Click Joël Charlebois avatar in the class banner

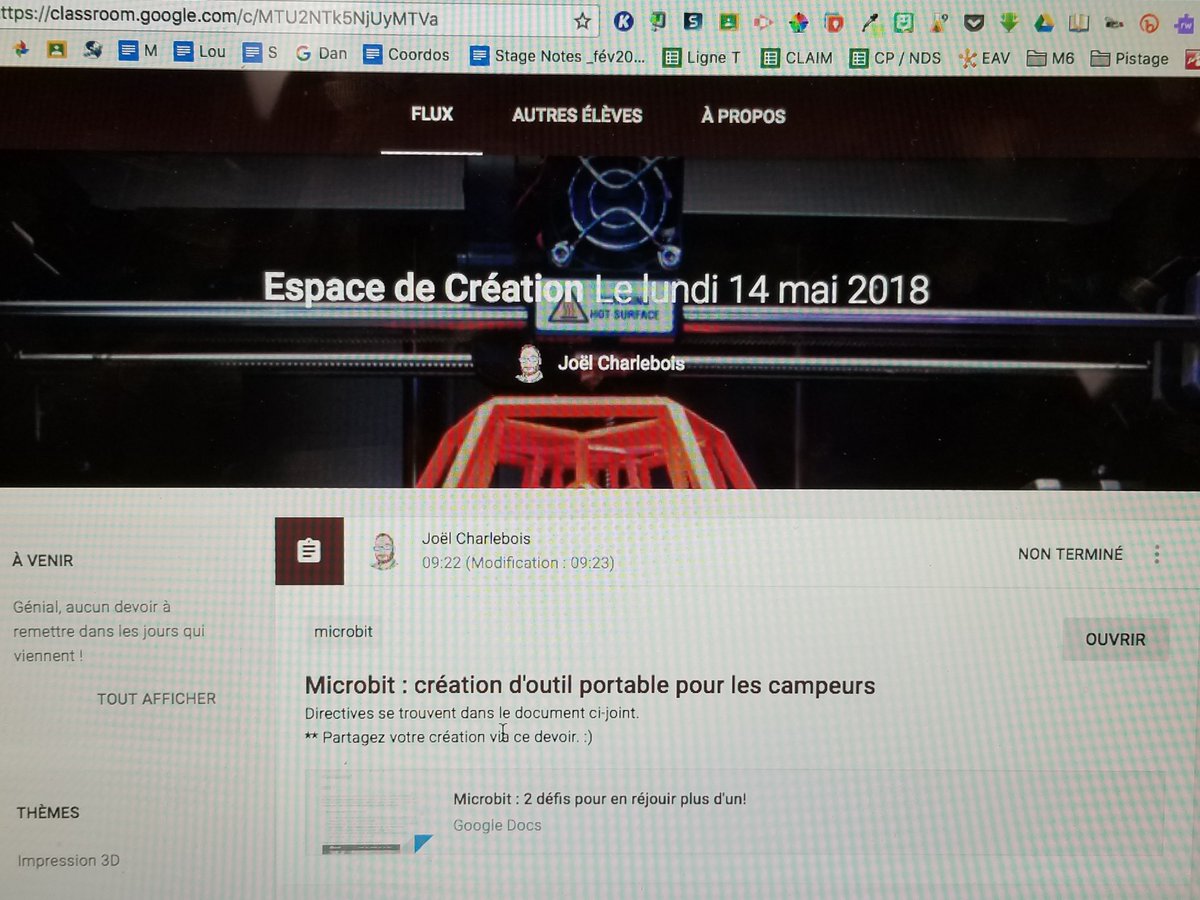(529, 363)
